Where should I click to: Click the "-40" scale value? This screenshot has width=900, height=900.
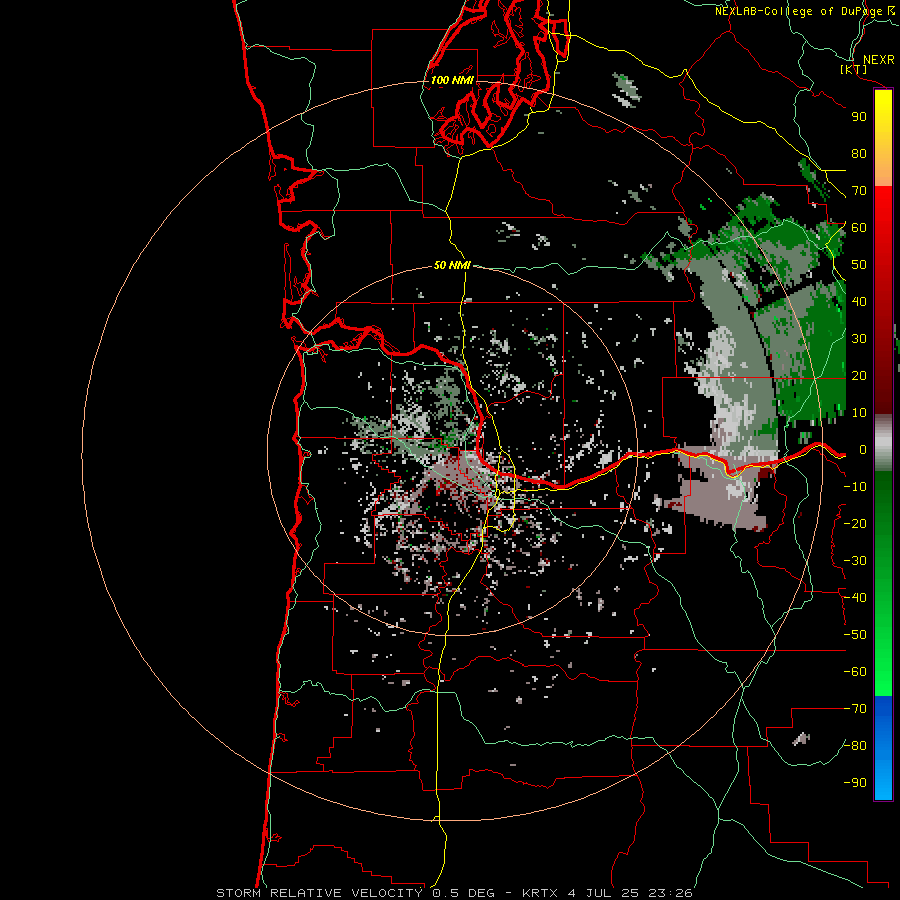(855, 598)
